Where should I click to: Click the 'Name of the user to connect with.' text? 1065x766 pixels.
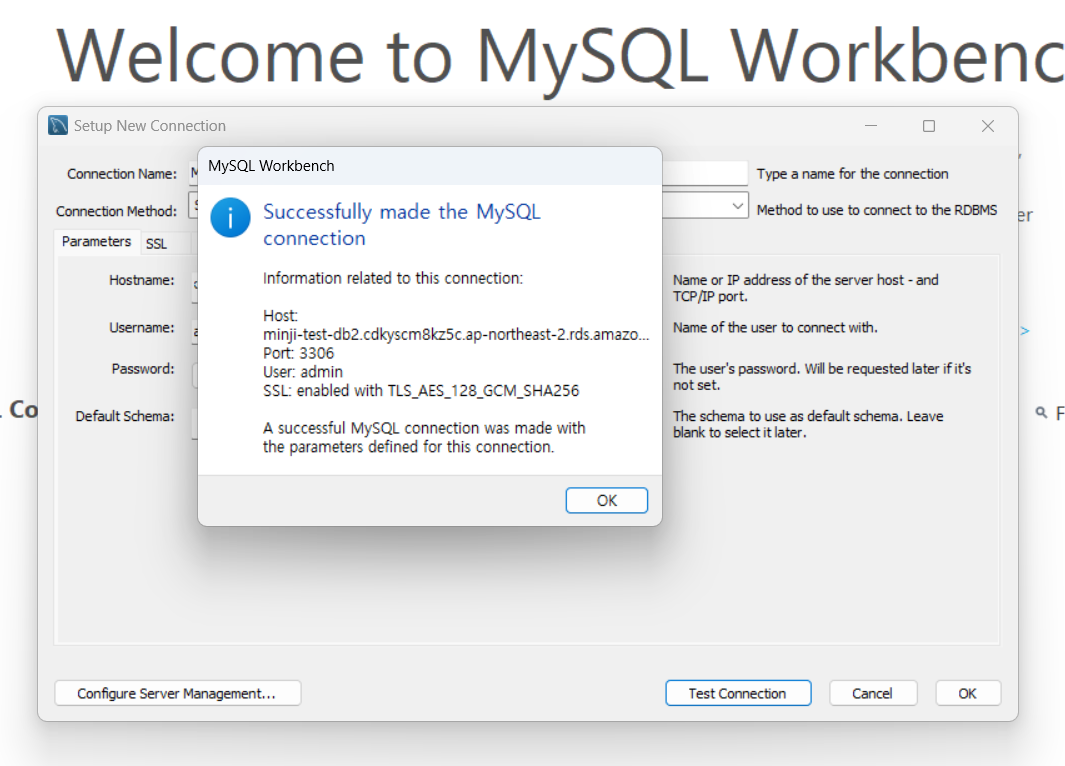coord(775,328)
